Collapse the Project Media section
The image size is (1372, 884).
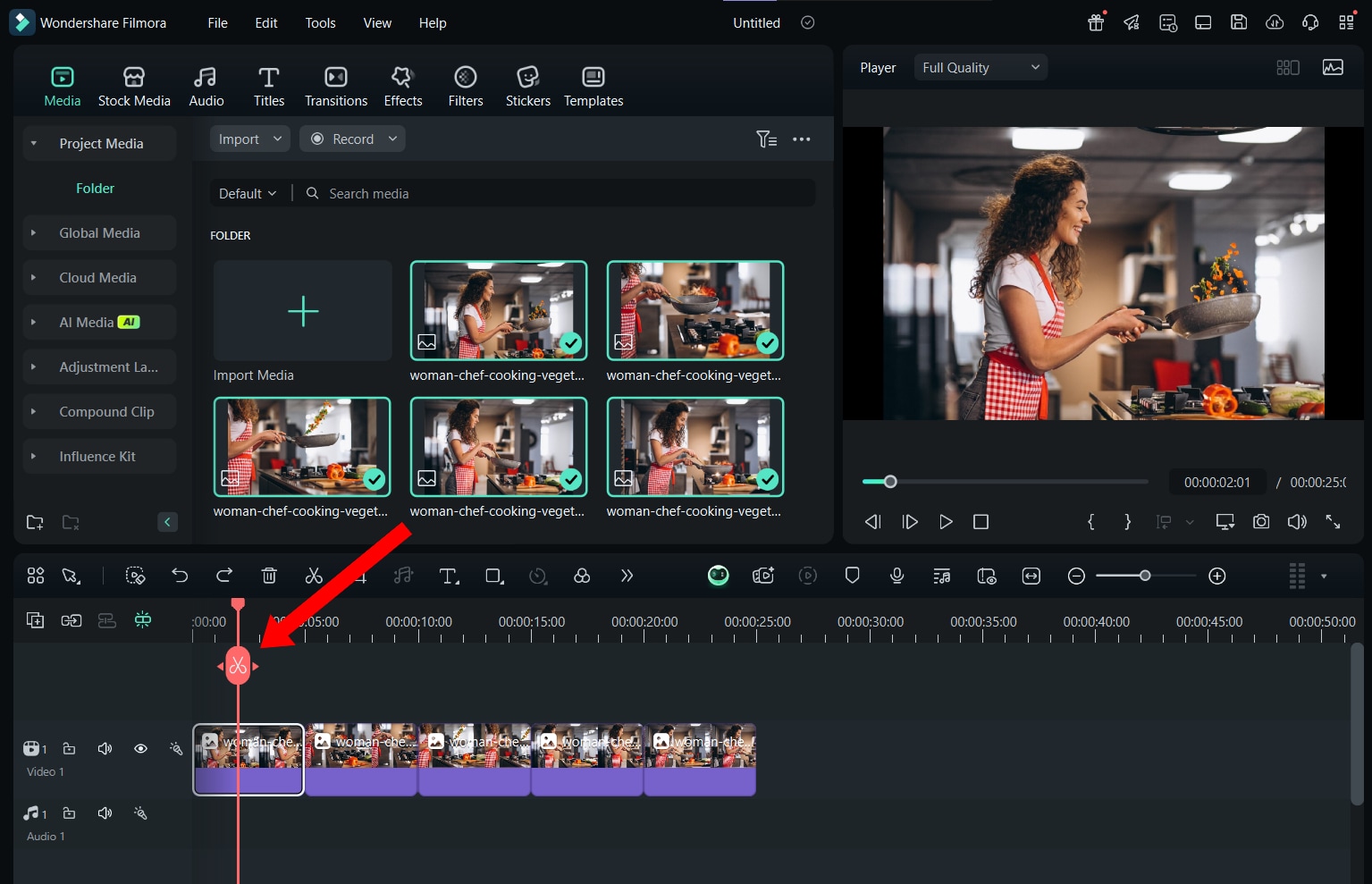34,143
